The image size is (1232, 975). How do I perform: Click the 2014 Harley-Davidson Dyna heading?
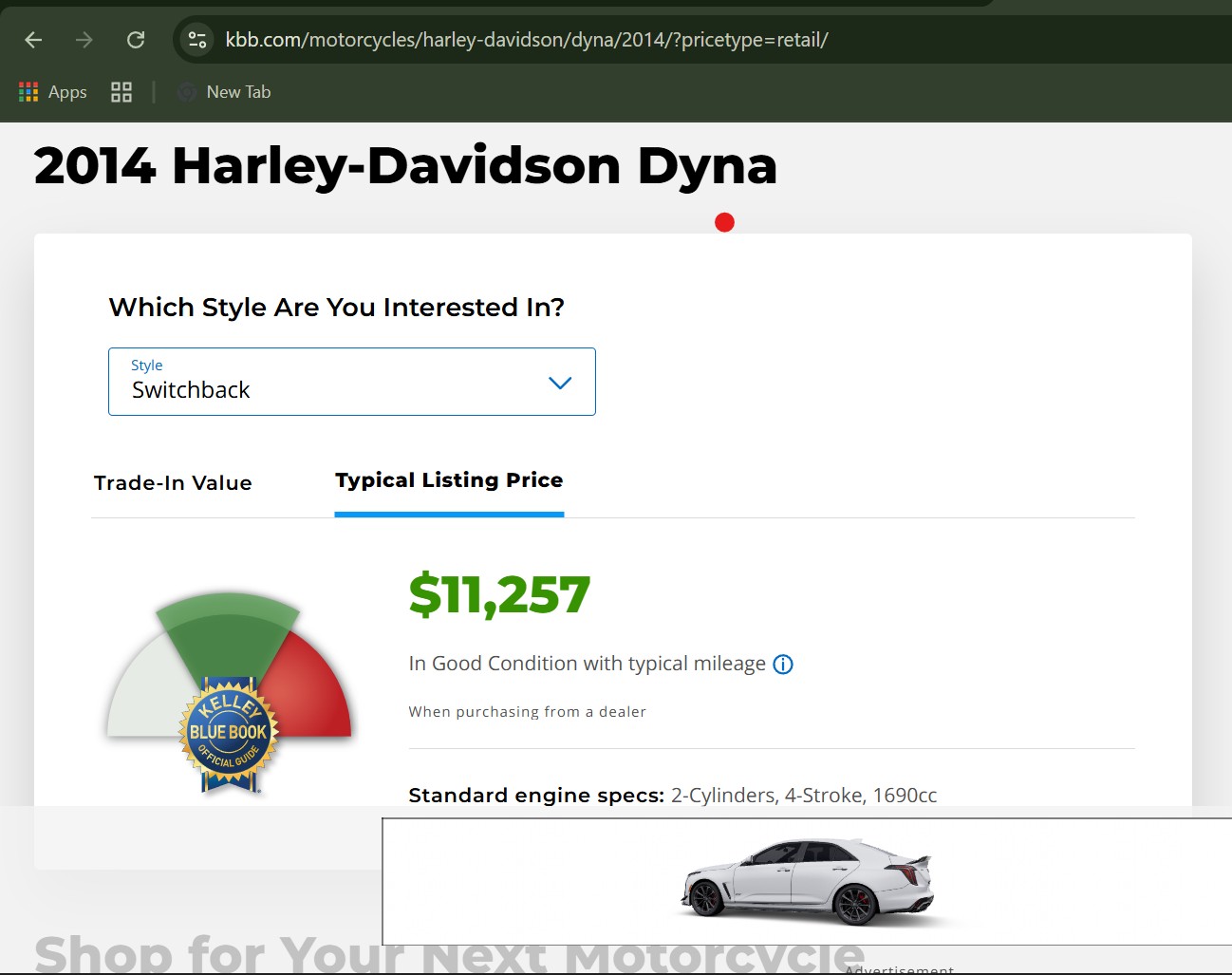coord(405,165)
